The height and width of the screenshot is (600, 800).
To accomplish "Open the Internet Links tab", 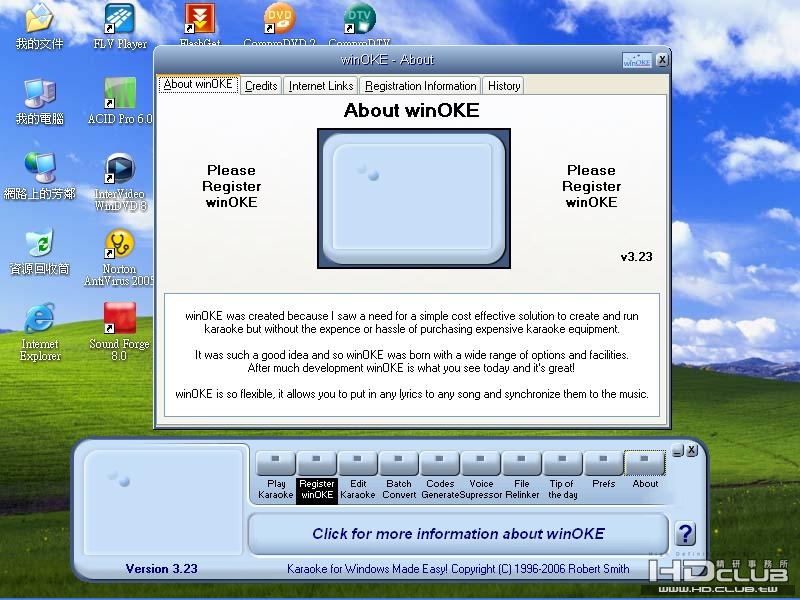I will [x=321, y=86].
